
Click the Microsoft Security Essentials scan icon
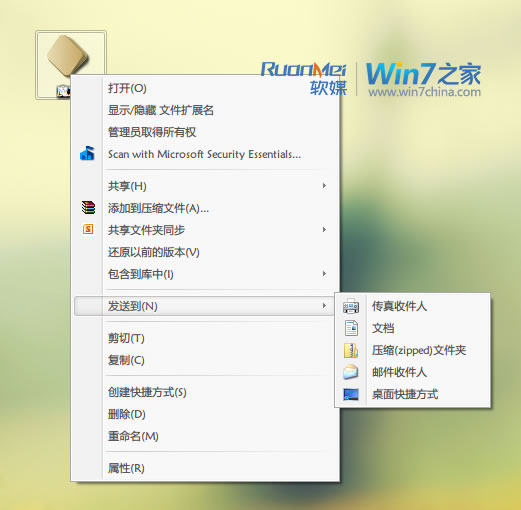(87, 154)
